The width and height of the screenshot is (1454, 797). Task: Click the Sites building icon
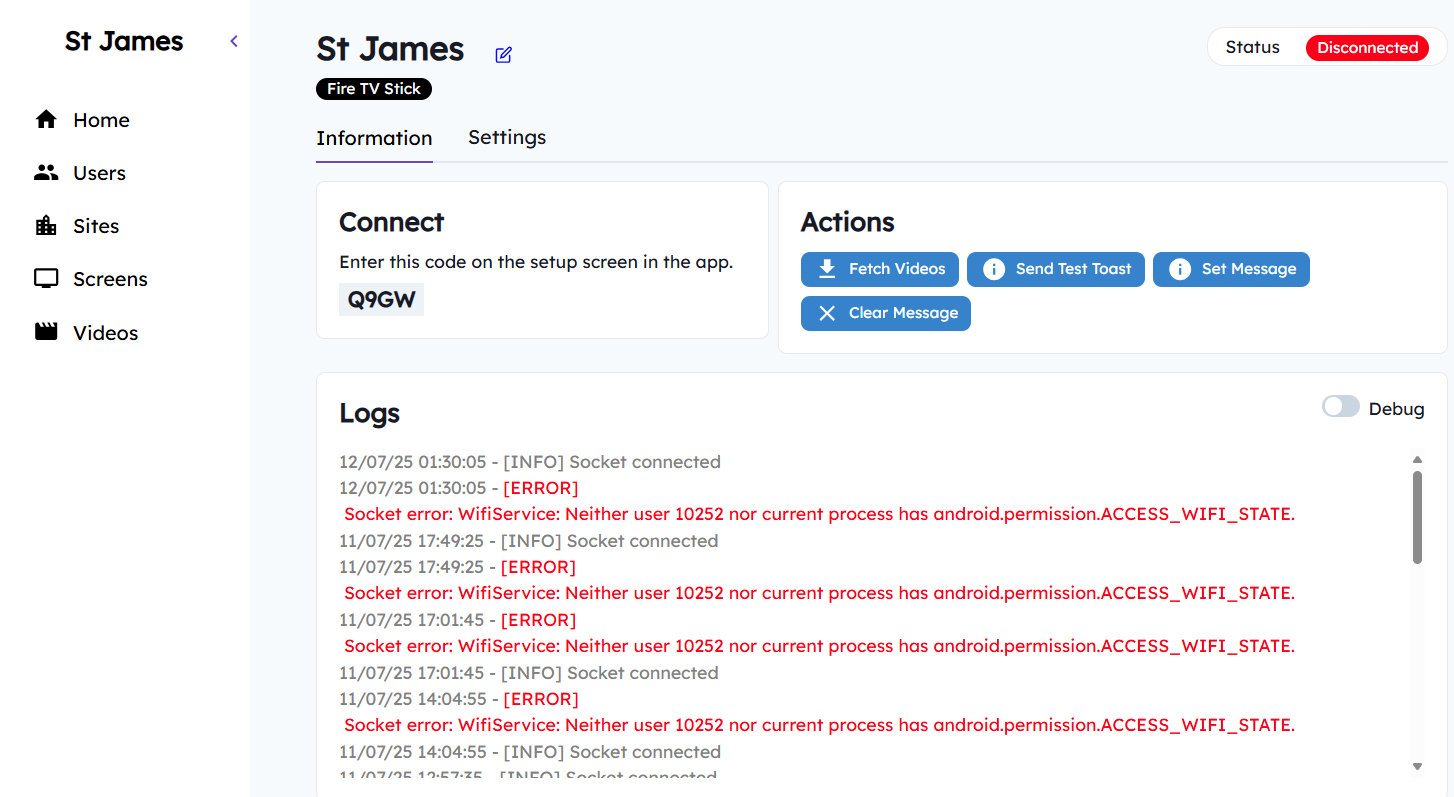tap(46, 226)
